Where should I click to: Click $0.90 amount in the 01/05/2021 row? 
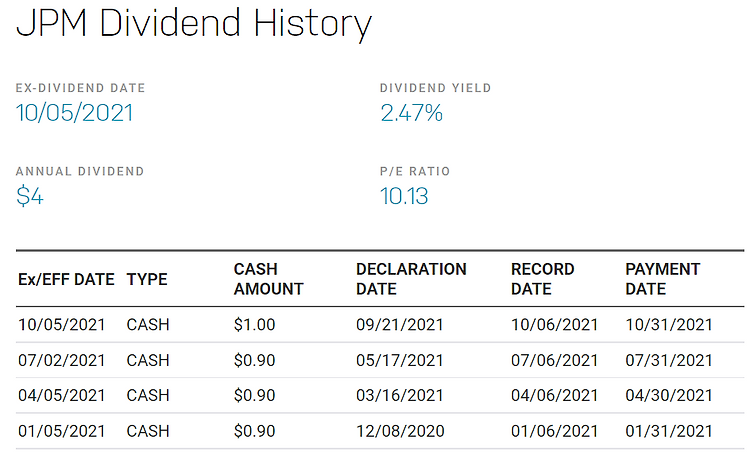coord(254,431)
